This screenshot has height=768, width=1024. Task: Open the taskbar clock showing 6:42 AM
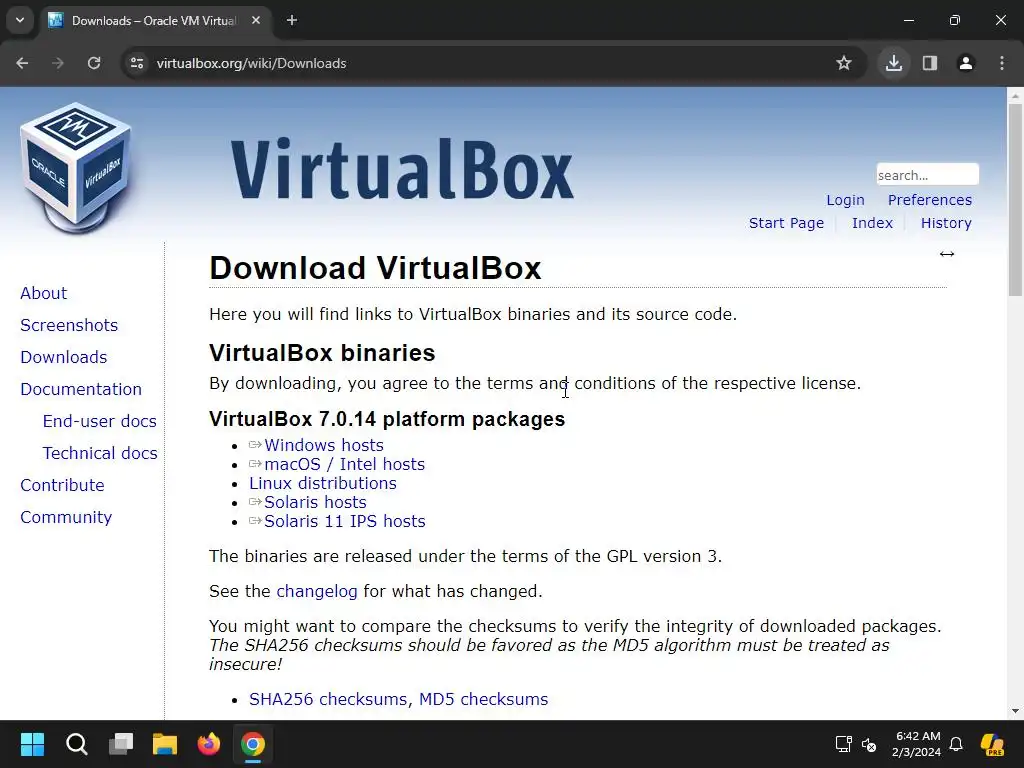(917, 744)
